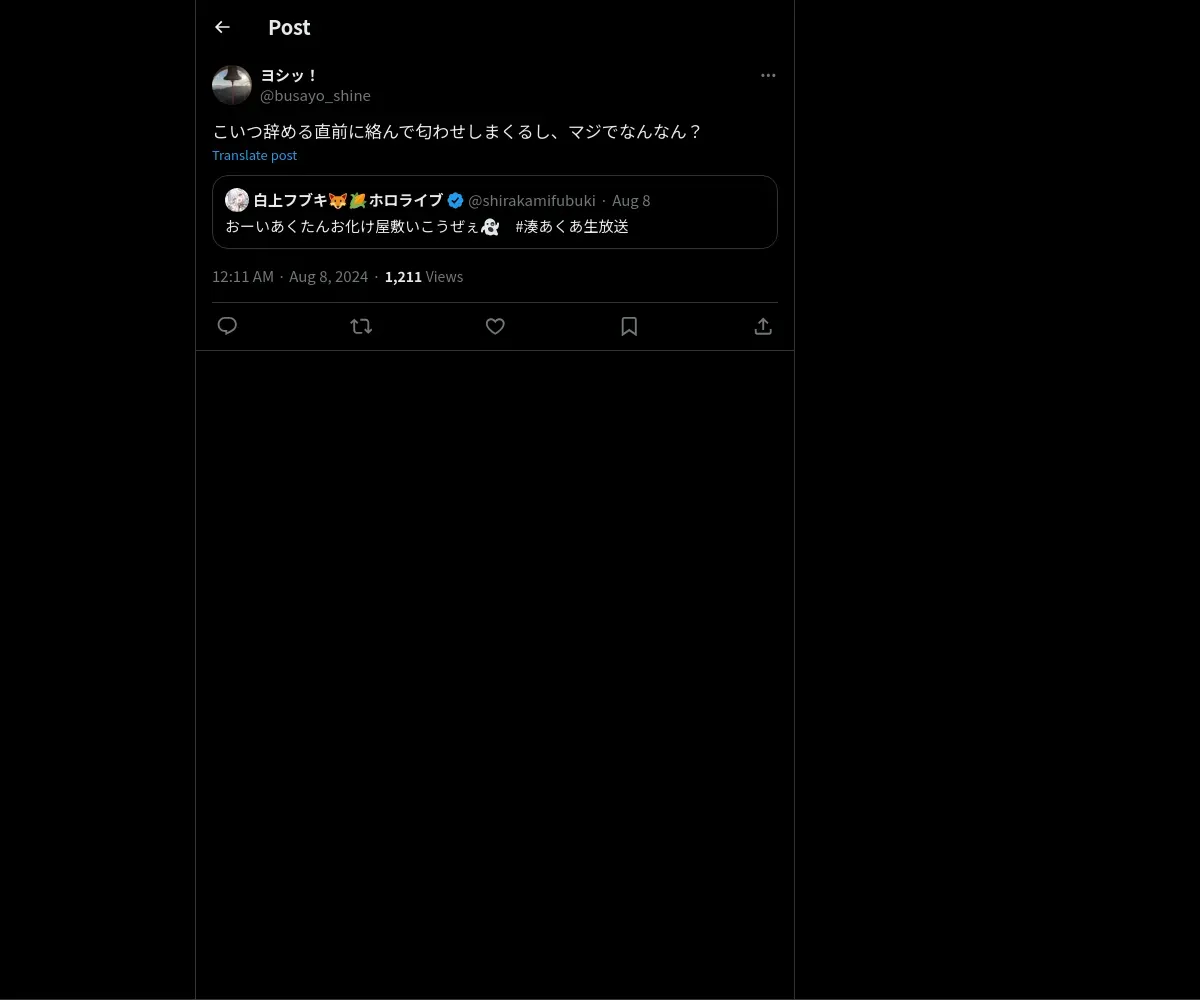View the 1,211 Views count
1200x1000 pixels.
coord(424,276)
